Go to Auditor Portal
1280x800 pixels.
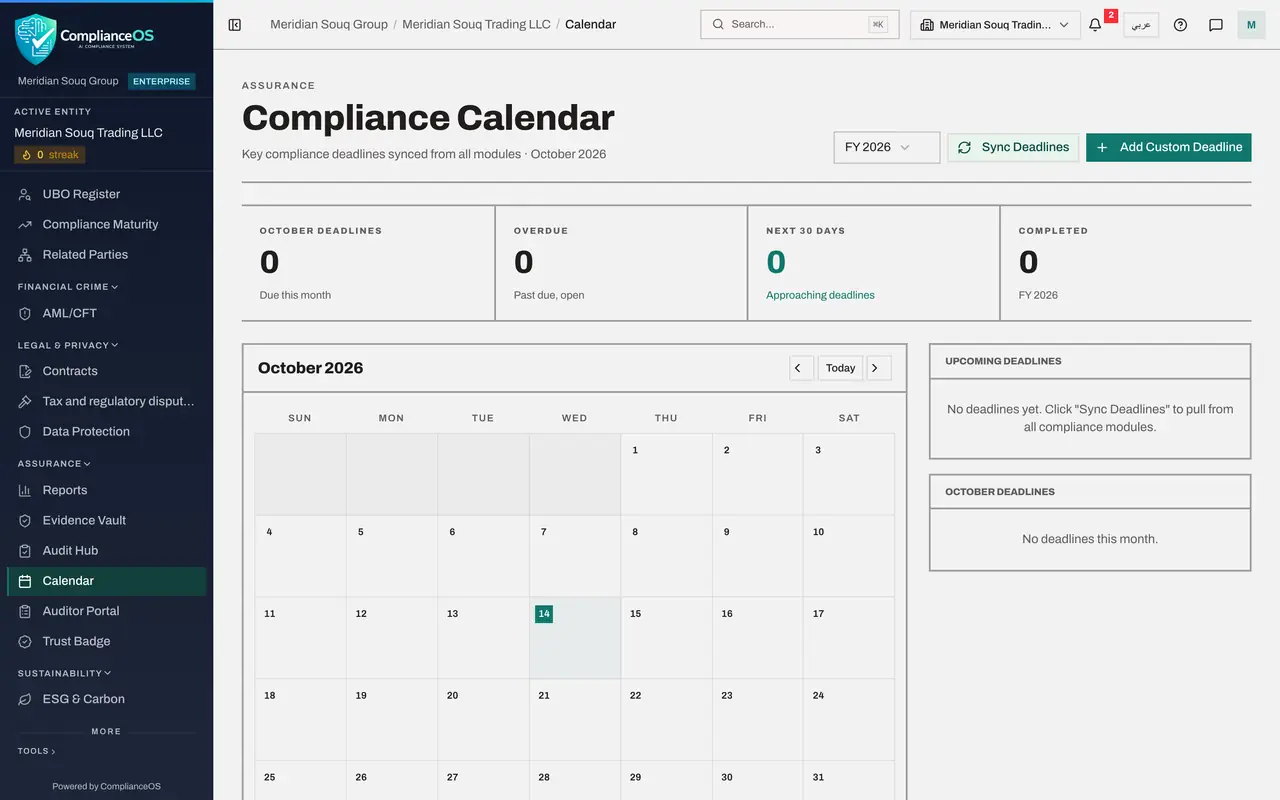pos(106,611)
